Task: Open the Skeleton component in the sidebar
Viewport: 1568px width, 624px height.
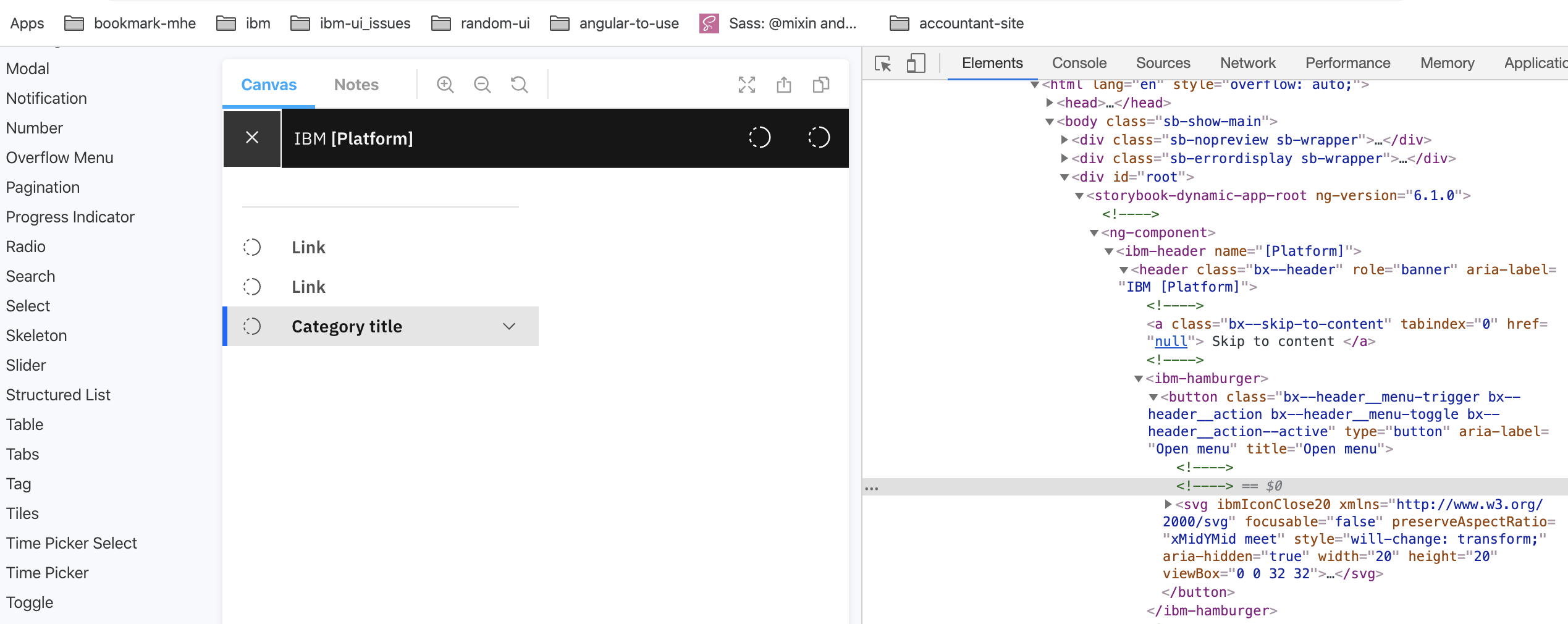Action: click(x=36, y=335)
